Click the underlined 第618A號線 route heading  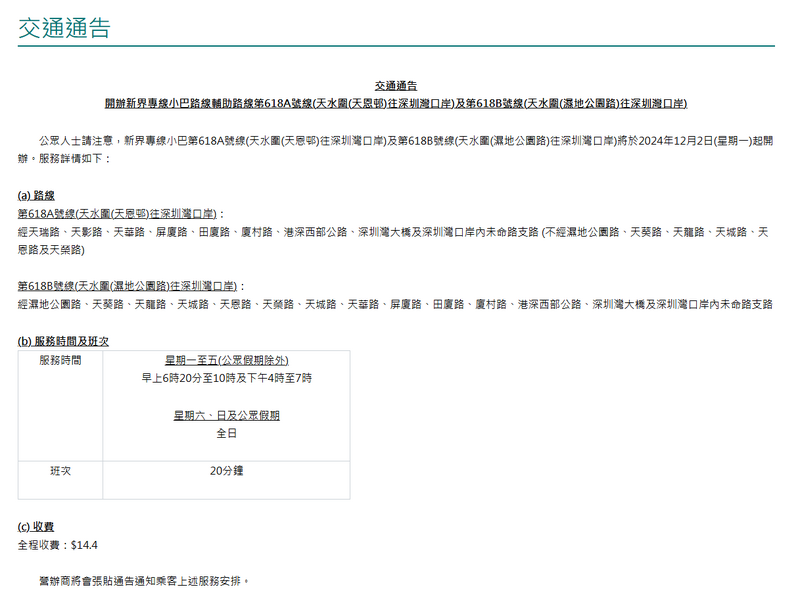pos(117,214)
